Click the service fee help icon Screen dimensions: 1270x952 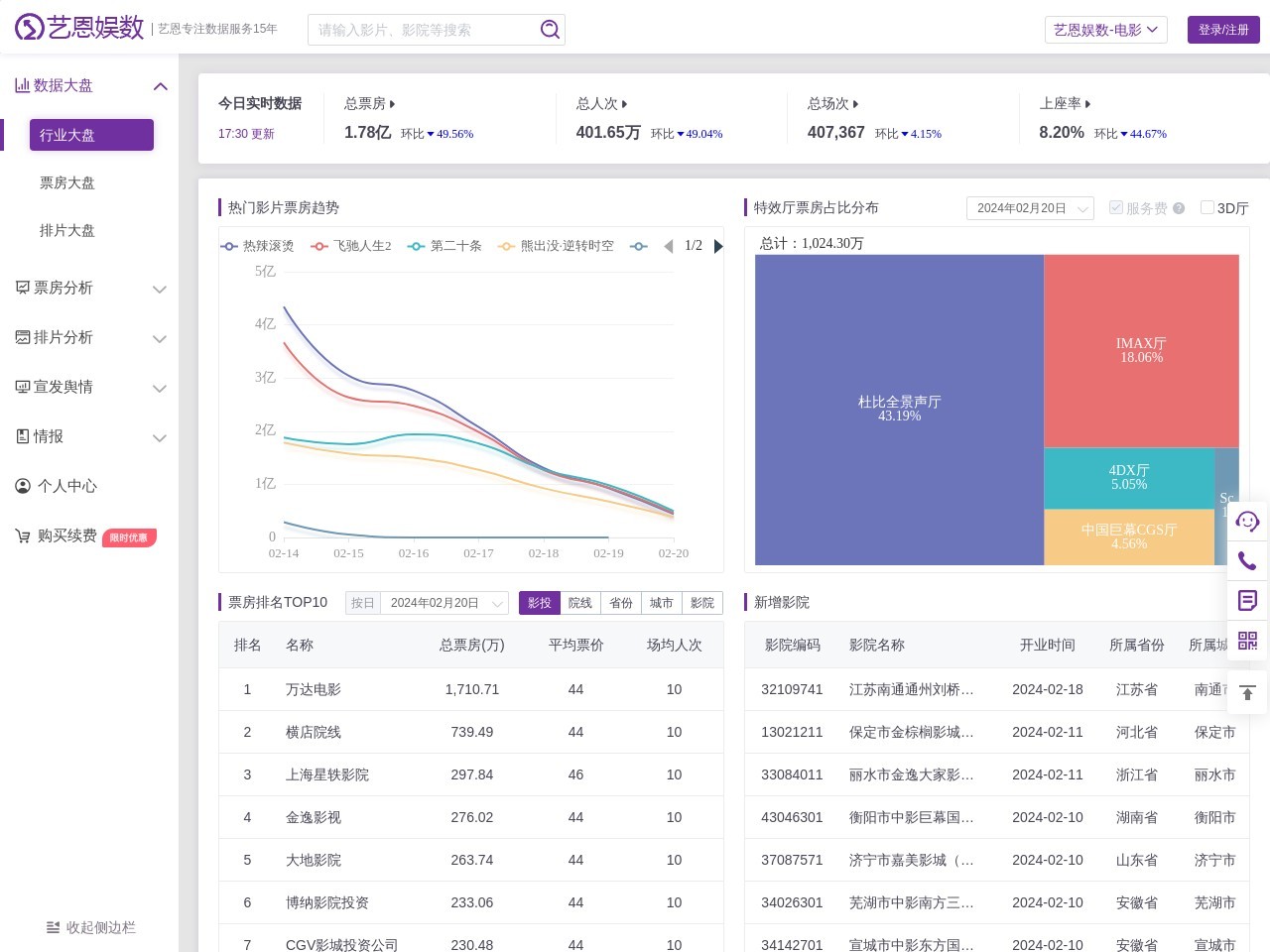(x=1179, y=208)
